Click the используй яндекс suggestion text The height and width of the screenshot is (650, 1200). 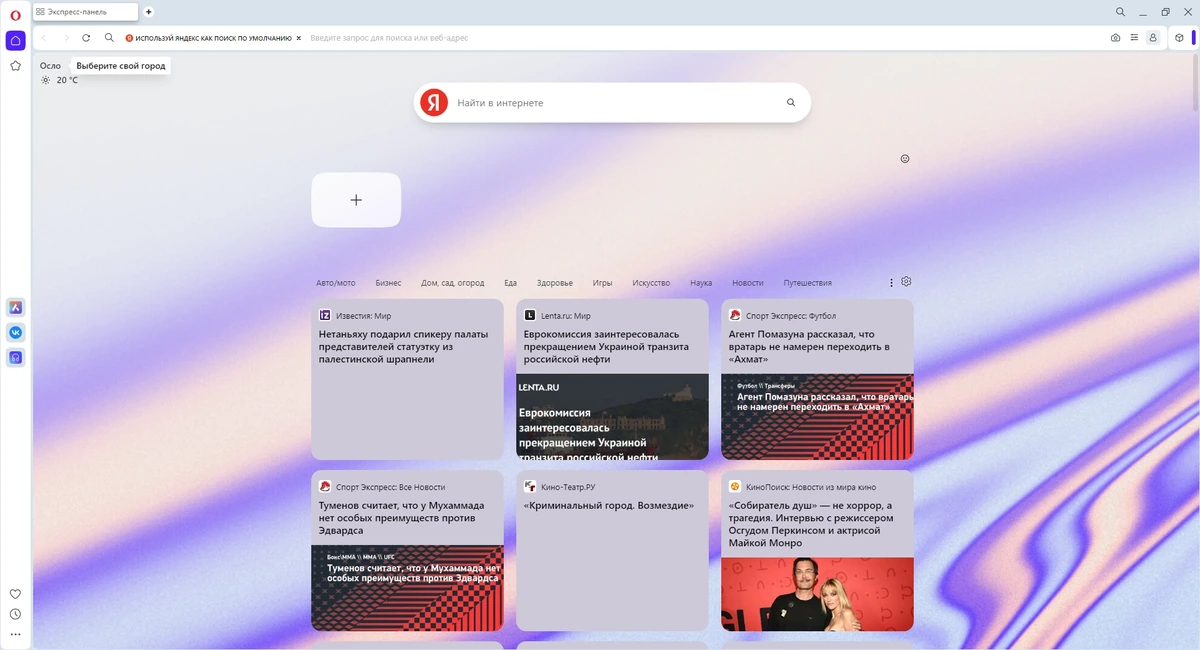[213, 38]
